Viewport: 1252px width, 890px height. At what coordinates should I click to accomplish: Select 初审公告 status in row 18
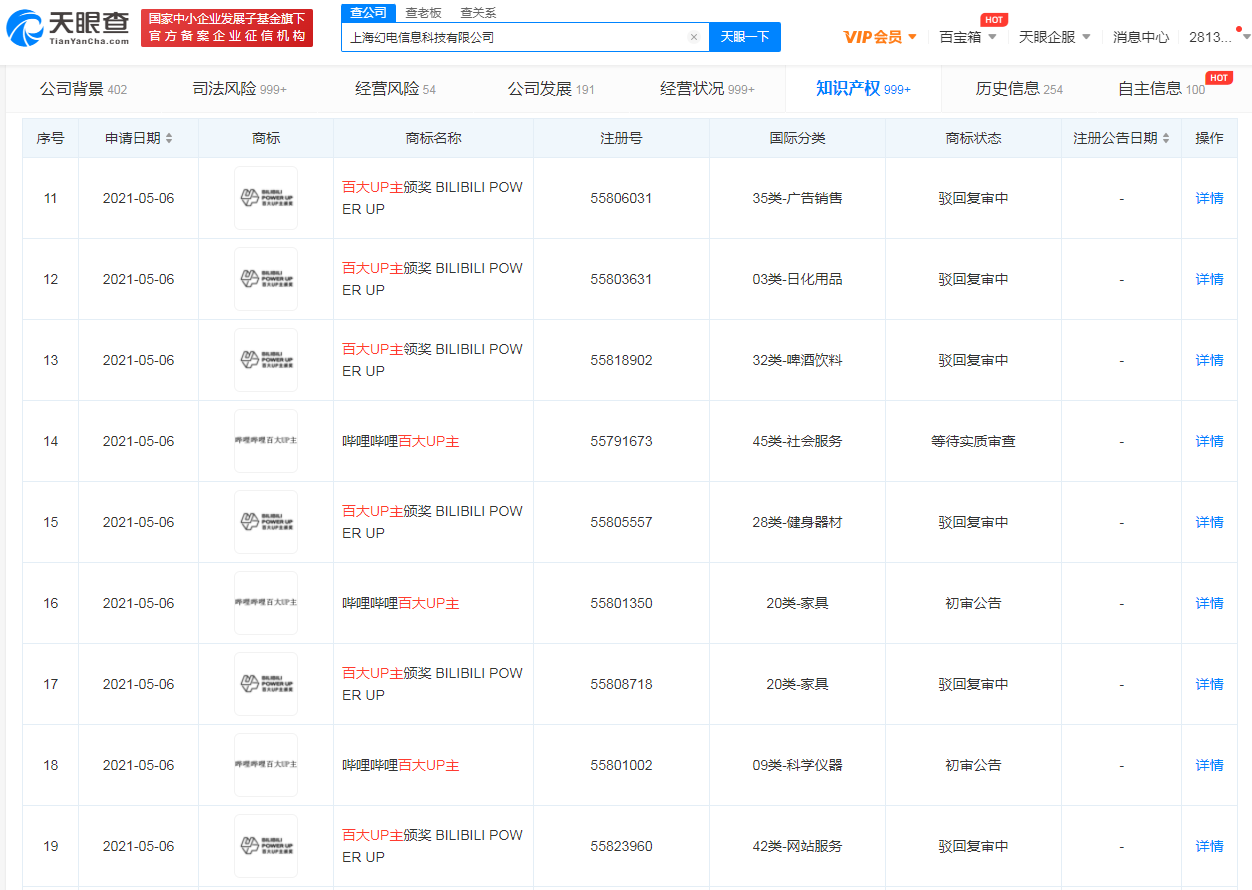coord(973,765)
